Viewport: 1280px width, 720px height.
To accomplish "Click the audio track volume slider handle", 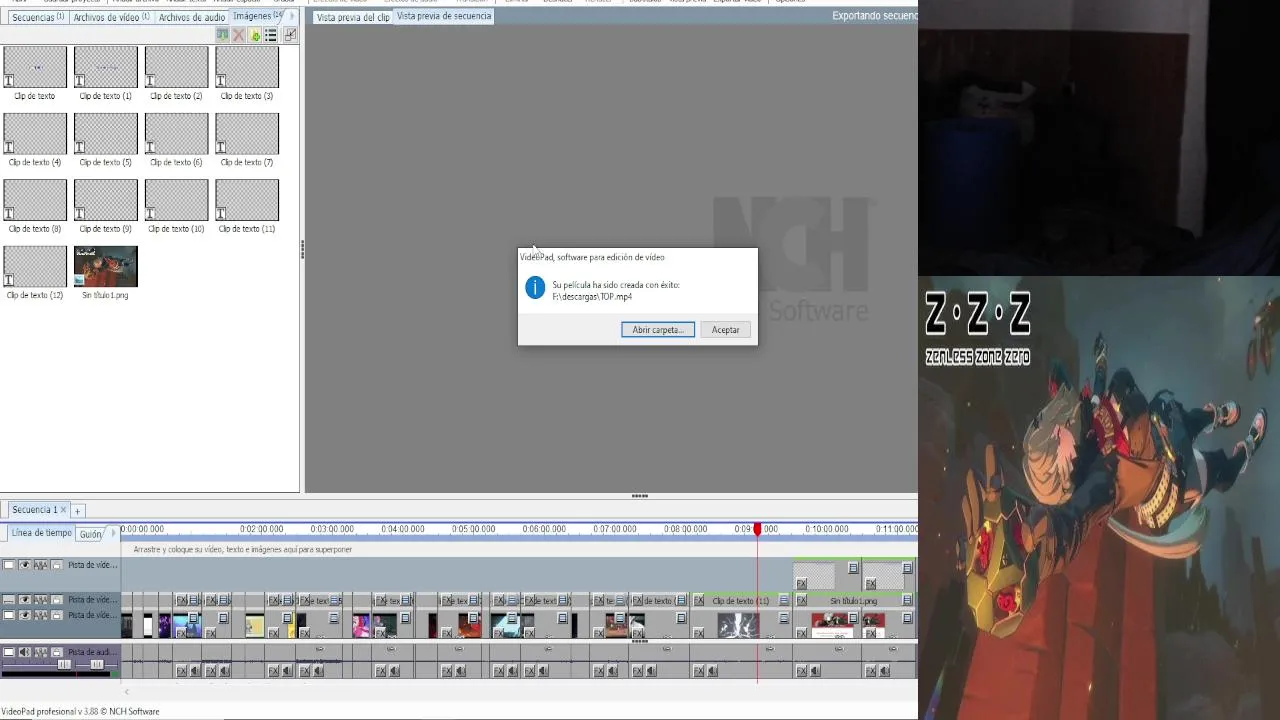I will coord(64,664).
